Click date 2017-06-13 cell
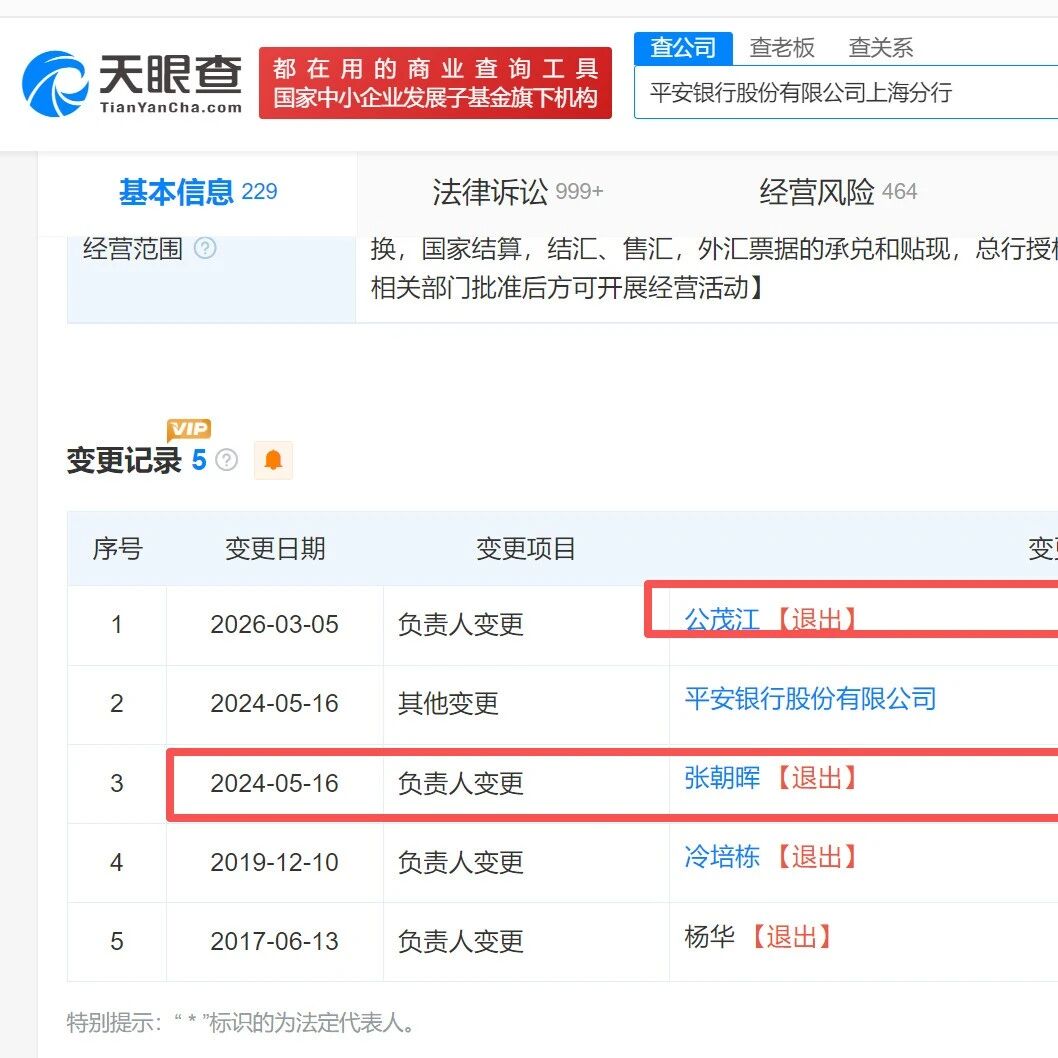The width and height of the screenshot is (1058, 1058). [x=275, y=941]
